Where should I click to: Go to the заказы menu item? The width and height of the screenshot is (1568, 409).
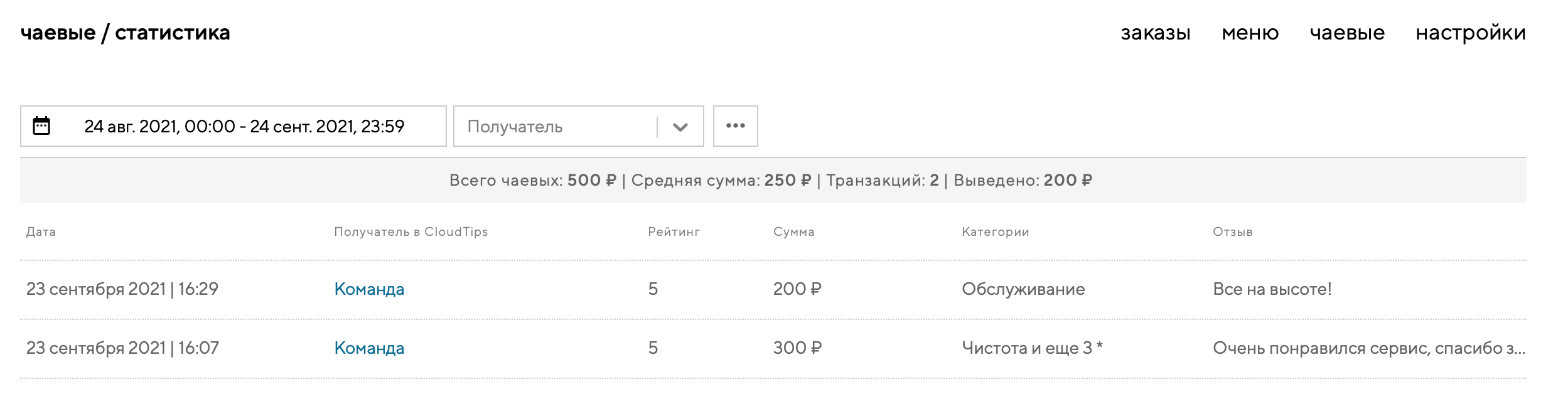(1155, 33)
